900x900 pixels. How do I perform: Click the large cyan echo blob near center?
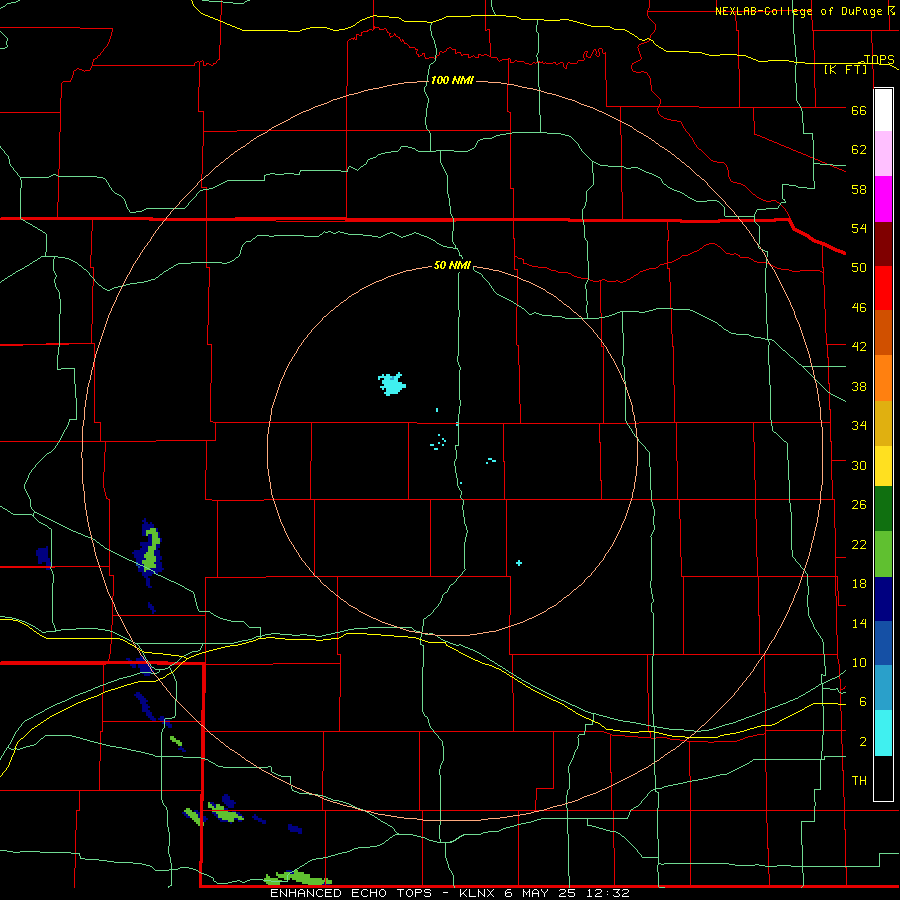(x=392, y=384)
